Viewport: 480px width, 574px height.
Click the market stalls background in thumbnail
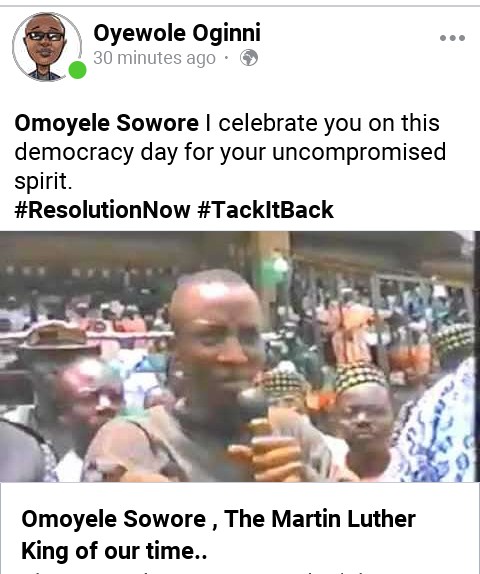pos(366,278)
